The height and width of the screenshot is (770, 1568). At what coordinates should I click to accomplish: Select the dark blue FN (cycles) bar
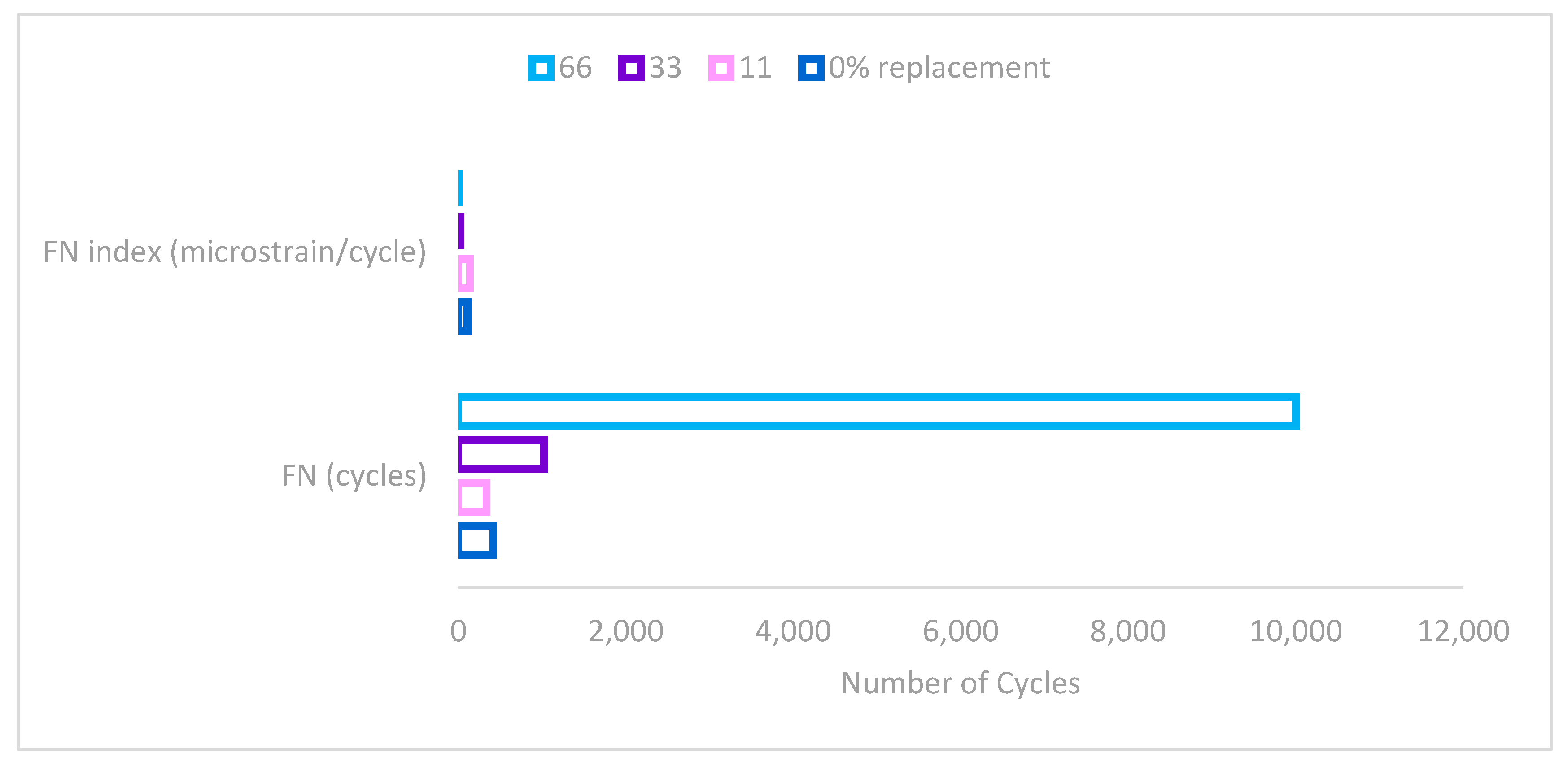point(477,540)
